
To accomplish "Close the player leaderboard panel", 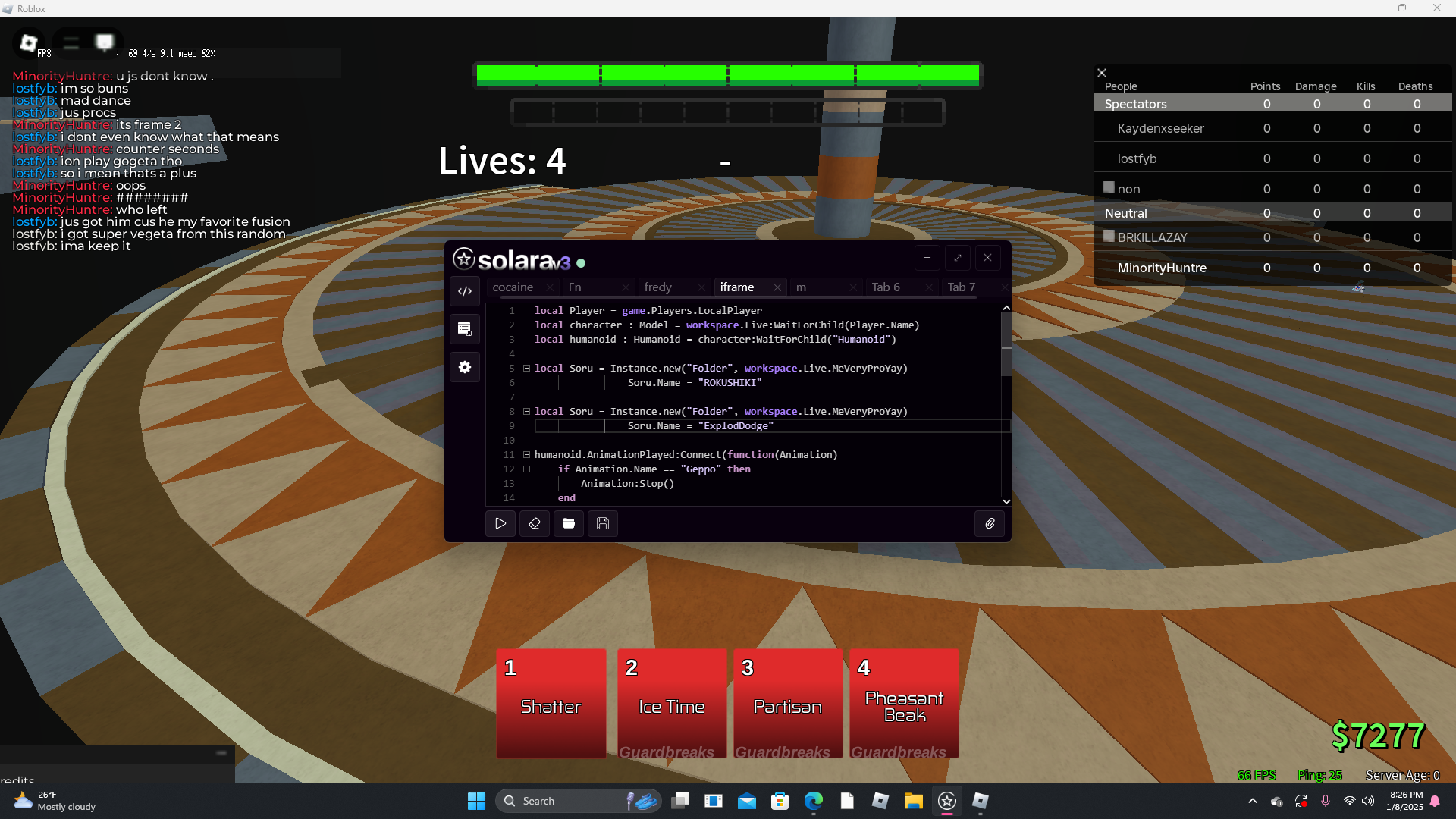I will point(1102,73).
